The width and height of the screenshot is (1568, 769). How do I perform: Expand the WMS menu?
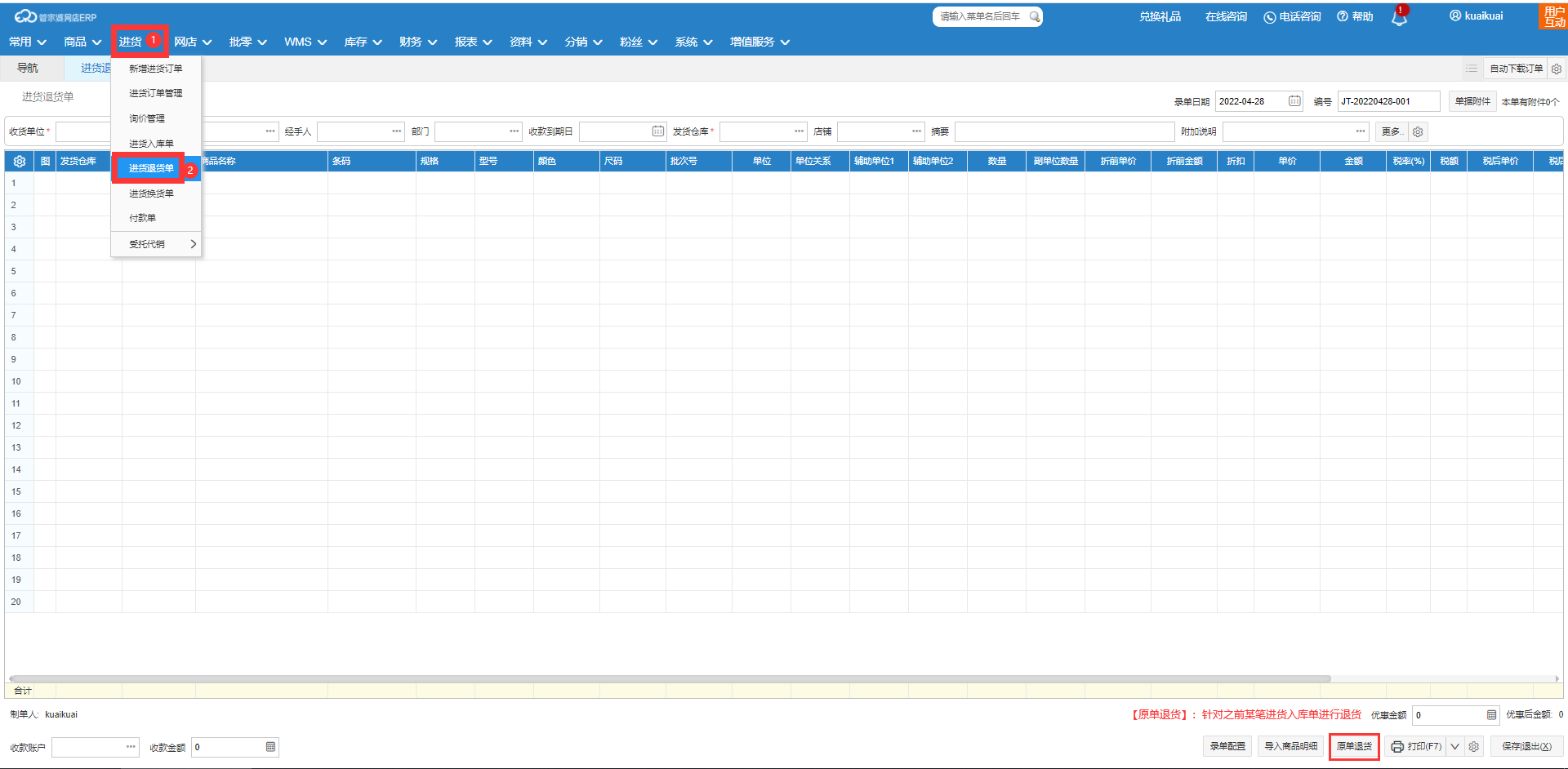[305, 42]
